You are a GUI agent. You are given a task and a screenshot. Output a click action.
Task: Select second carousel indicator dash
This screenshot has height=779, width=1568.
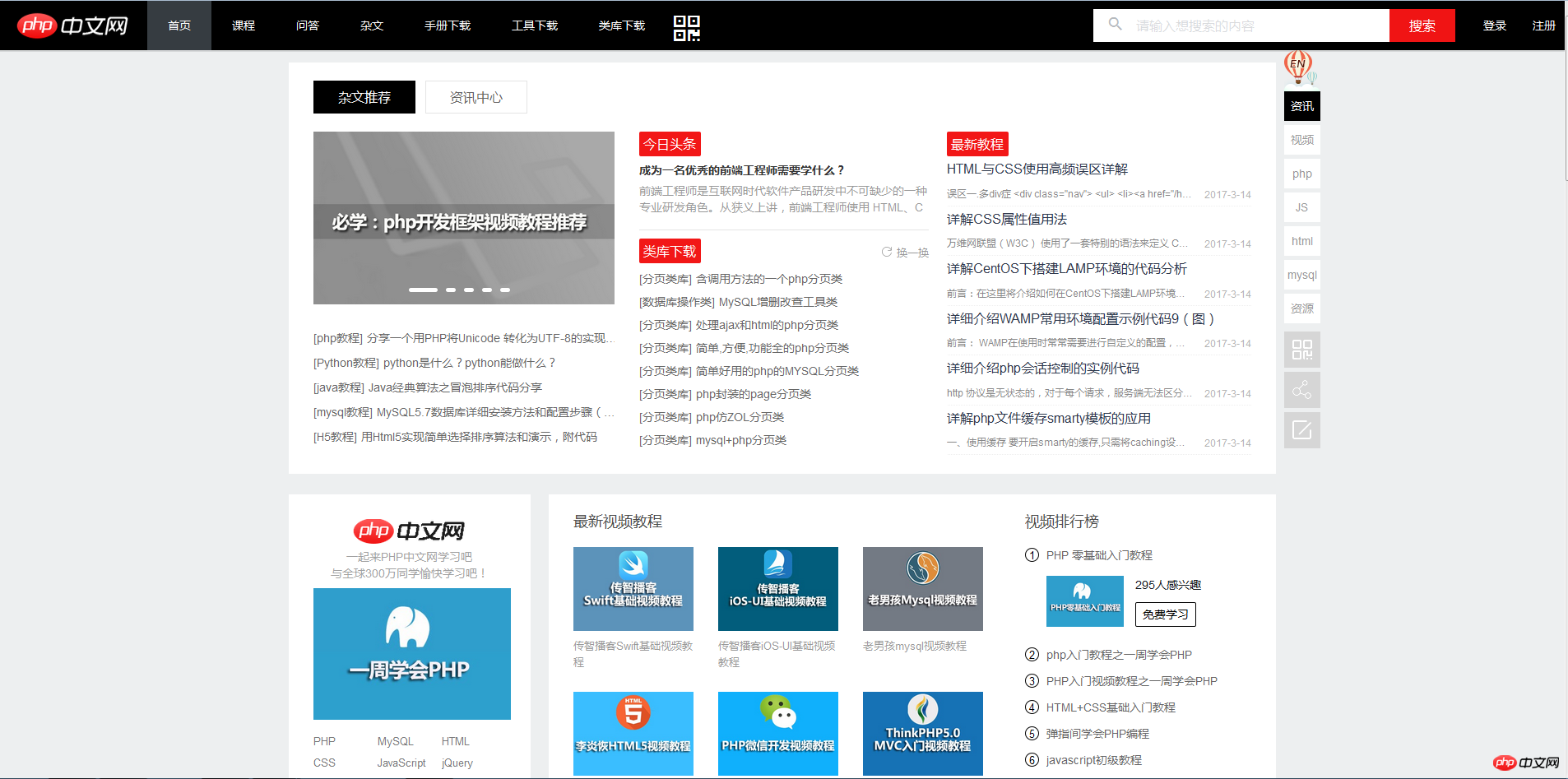tap(451, 290)
